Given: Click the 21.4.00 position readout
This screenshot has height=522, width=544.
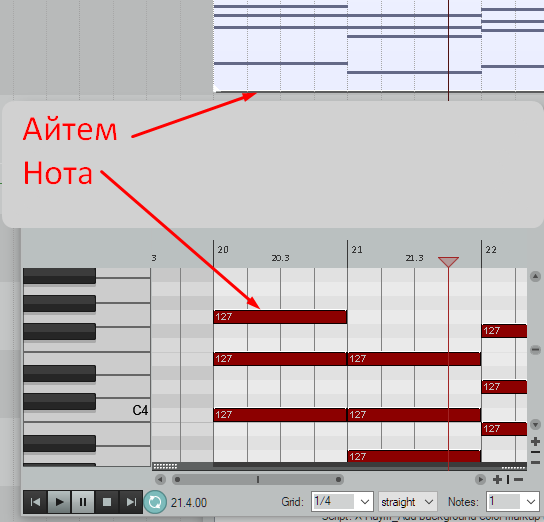Looking at the screenshot, I should 189,503.
